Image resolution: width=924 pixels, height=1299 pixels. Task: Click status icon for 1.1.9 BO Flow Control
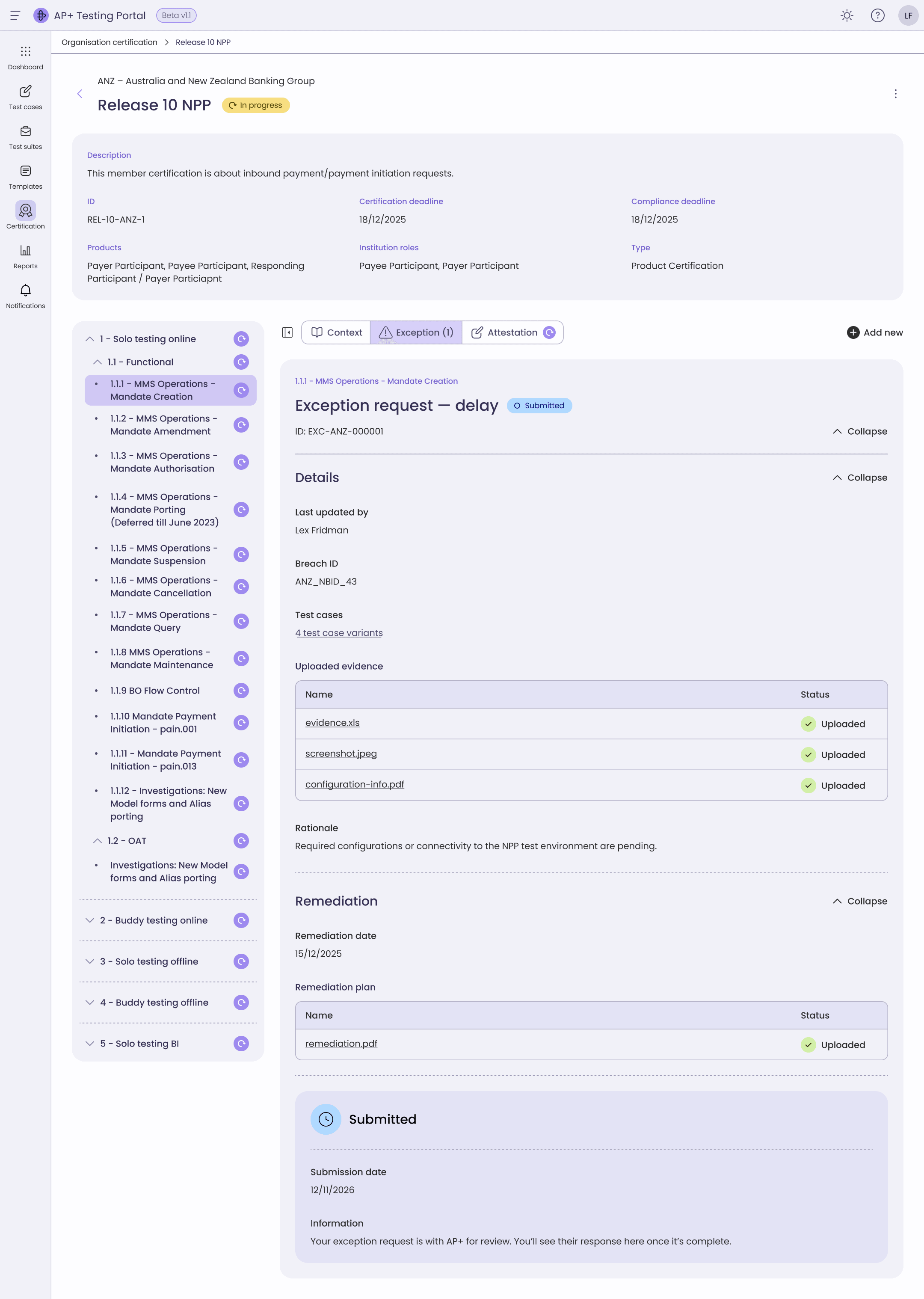coord(241,691)
